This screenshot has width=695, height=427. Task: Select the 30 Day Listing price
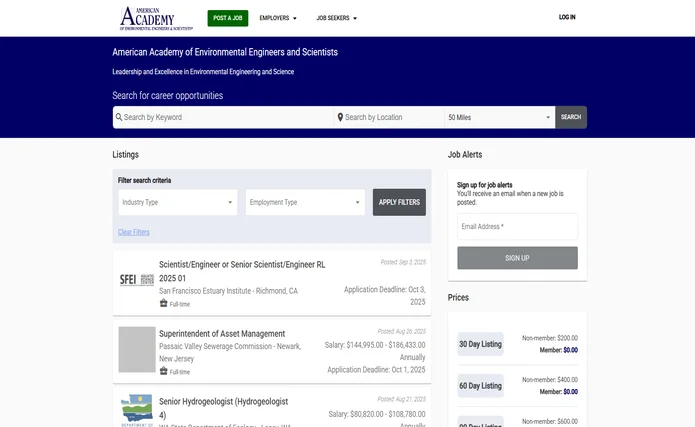click(x=480, y=344)
